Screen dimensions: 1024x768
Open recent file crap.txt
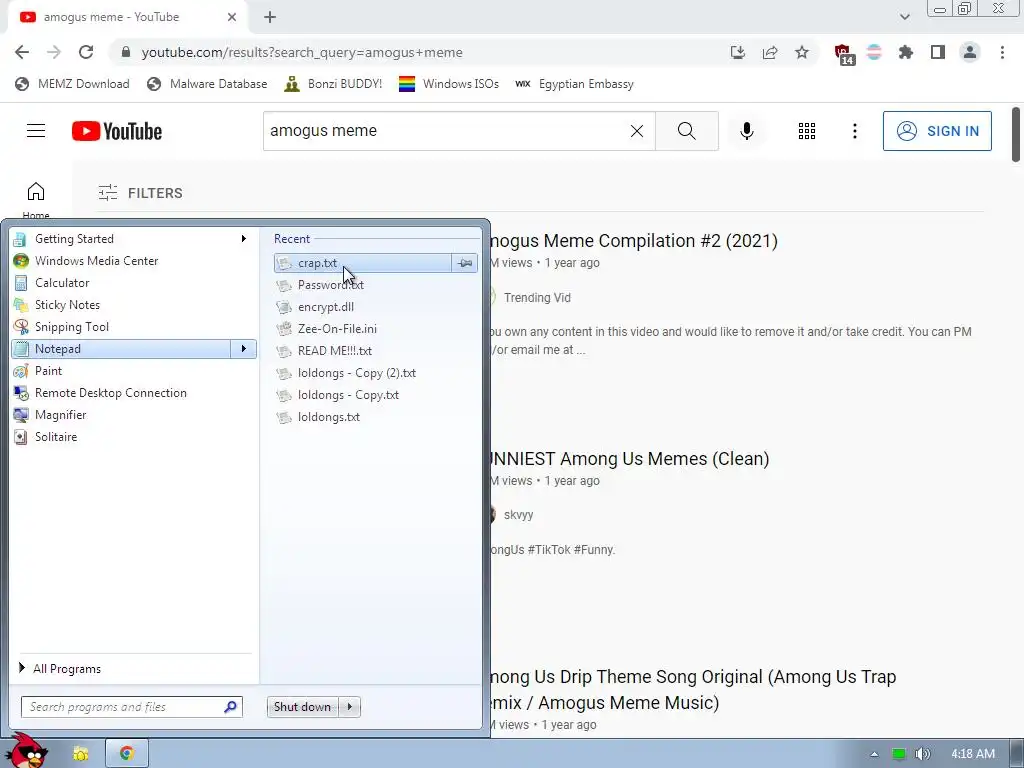click(x=362, y=263)
